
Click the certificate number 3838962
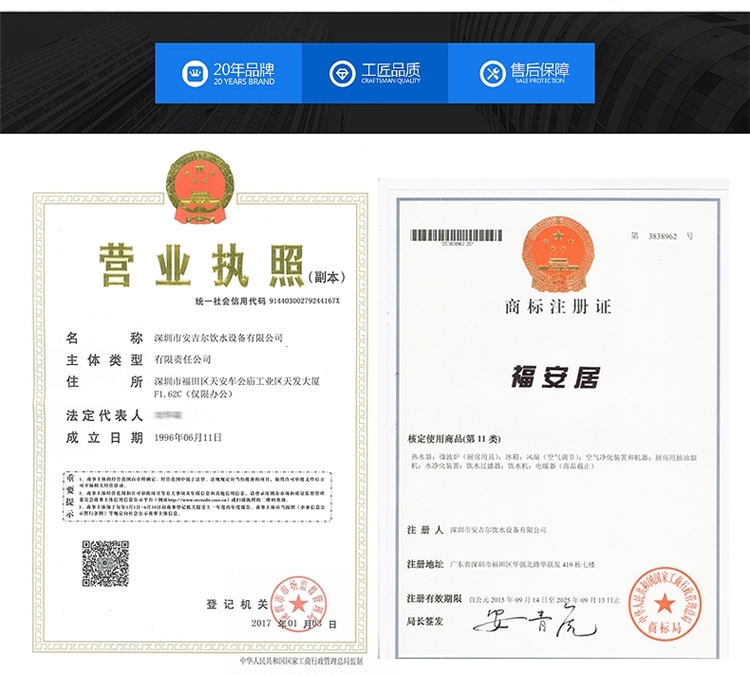tap(662, 236)
